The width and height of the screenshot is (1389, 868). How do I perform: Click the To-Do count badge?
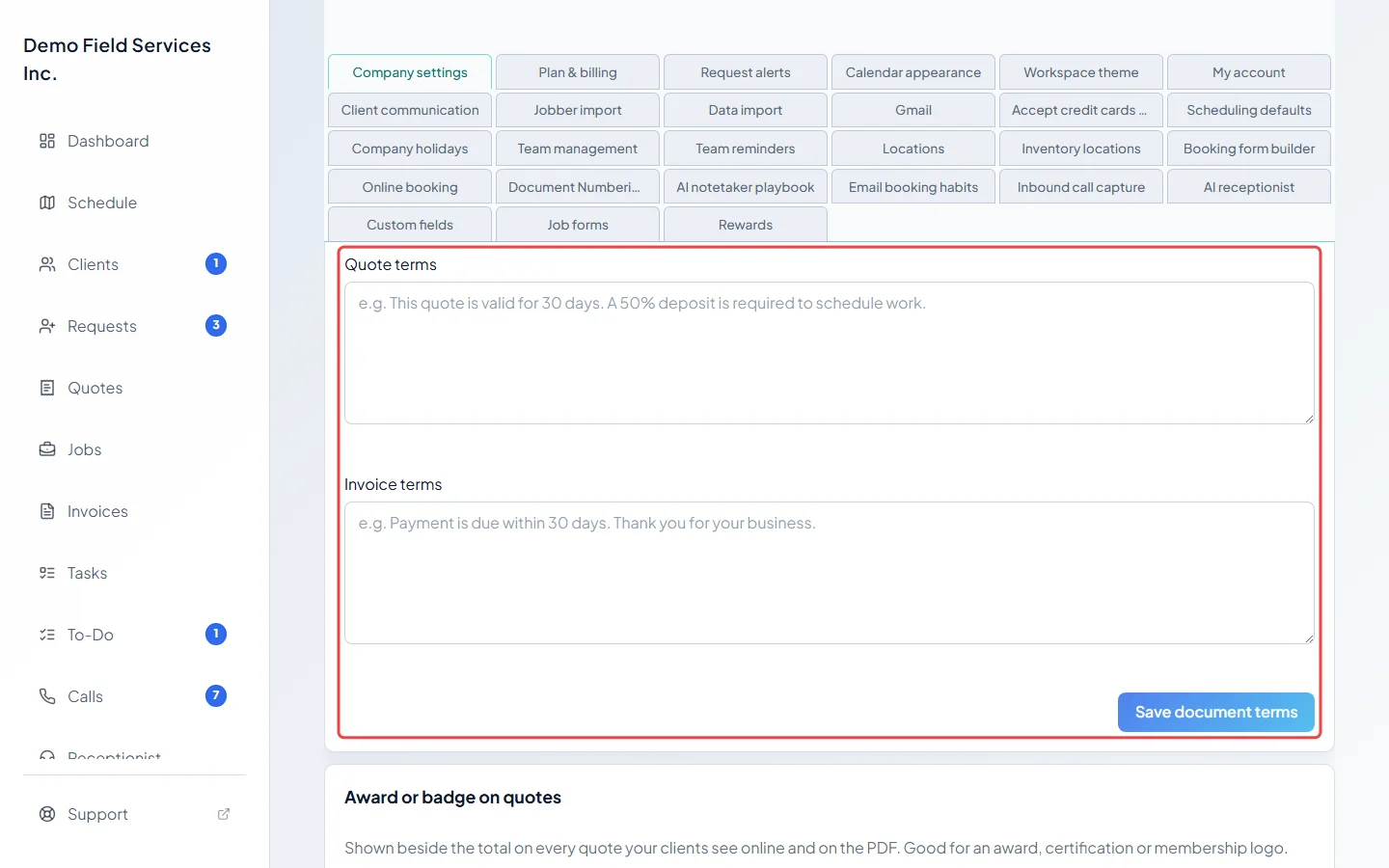click(216, 634)
